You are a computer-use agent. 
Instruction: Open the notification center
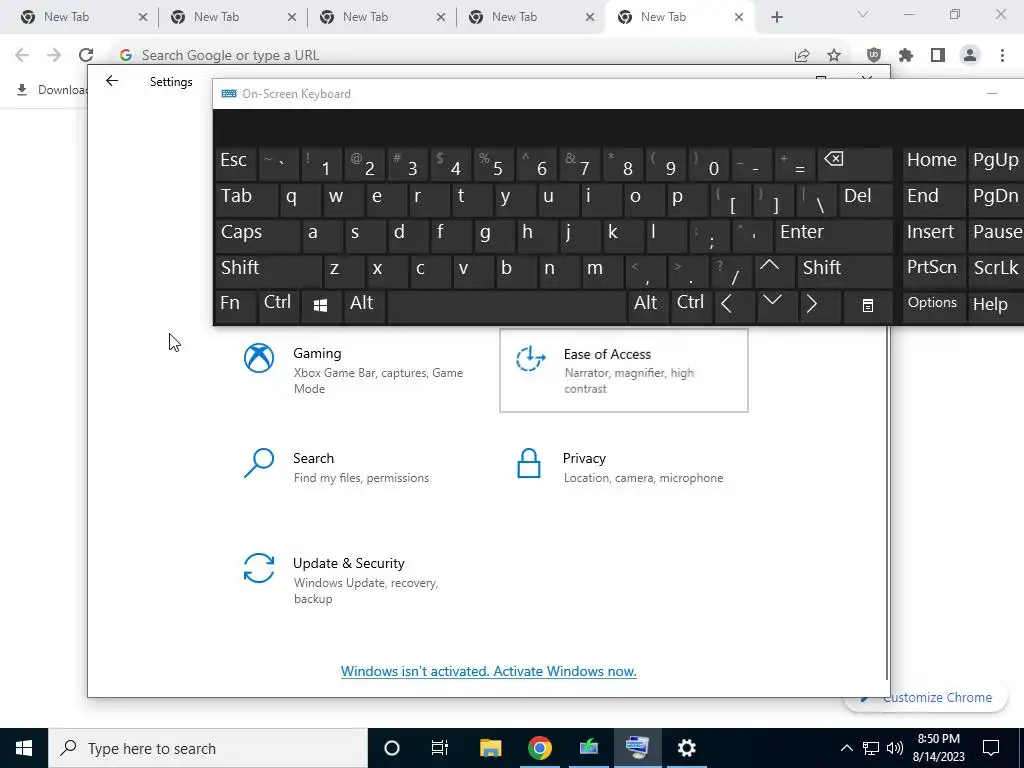click(991, 748)
